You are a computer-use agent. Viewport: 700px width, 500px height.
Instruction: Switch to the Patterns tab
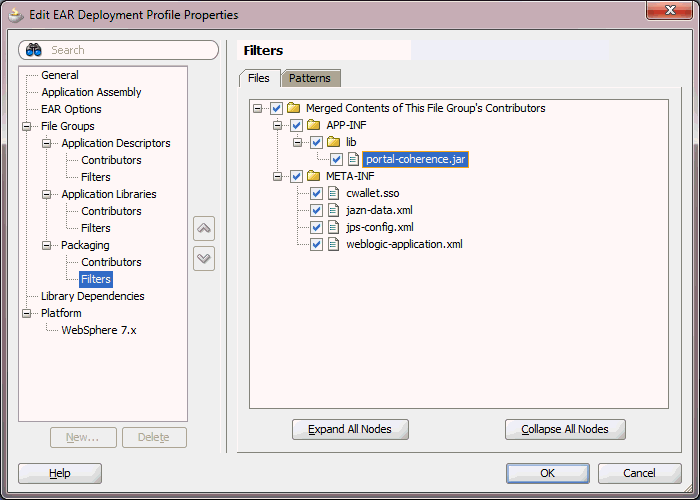pos(310,78)
